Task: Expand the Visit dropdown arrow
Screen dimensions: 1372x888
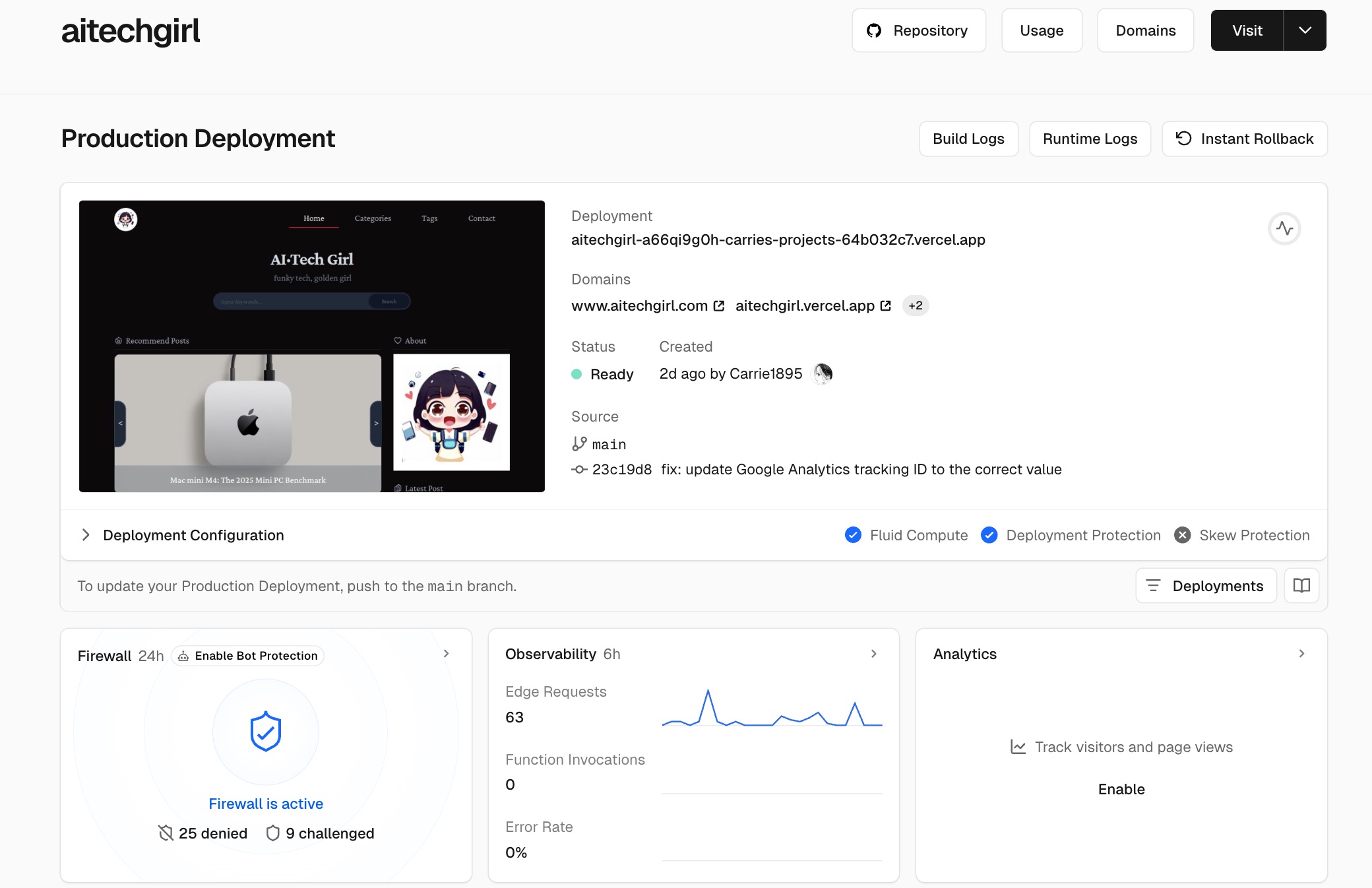Action: [x=1305, y=30]
